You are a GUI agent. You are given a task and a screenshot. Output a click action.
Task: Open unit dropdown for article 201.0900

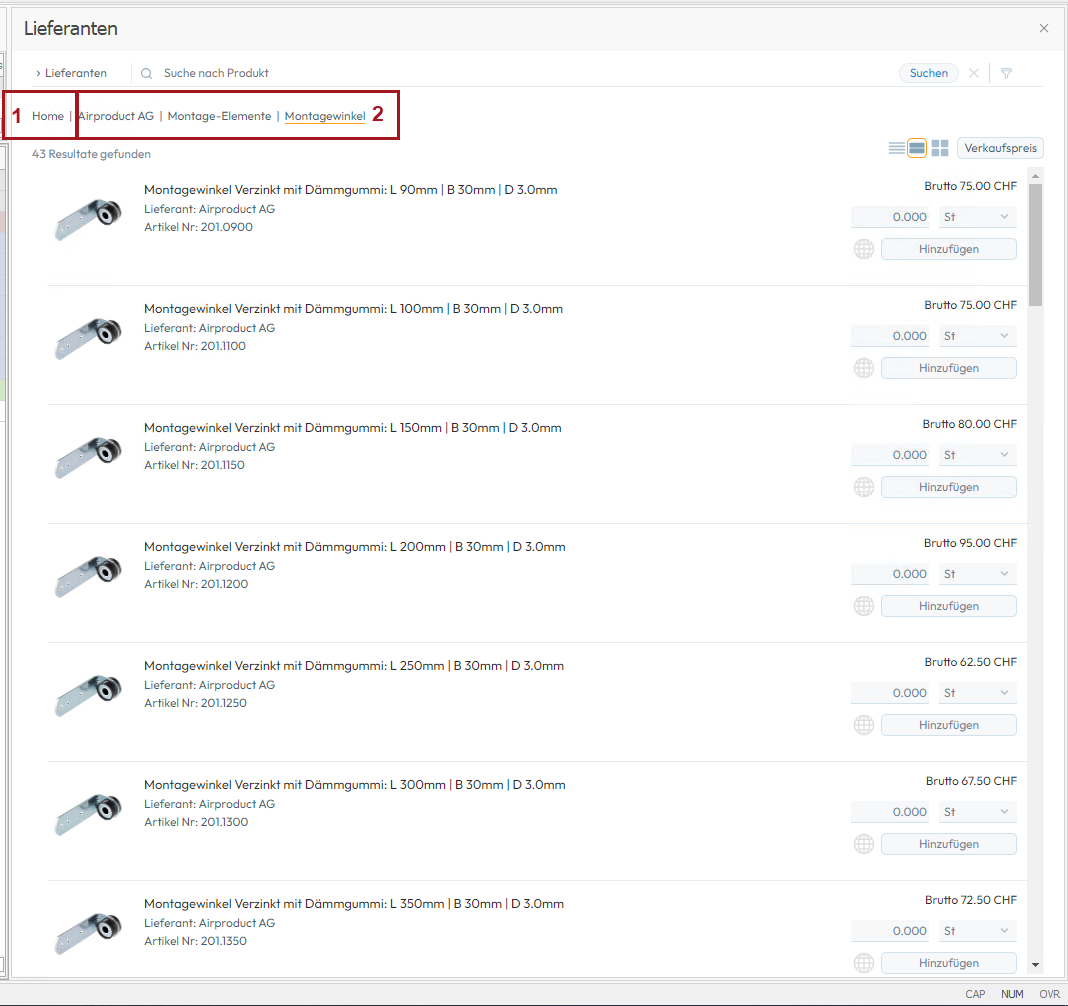click(977, 217)
